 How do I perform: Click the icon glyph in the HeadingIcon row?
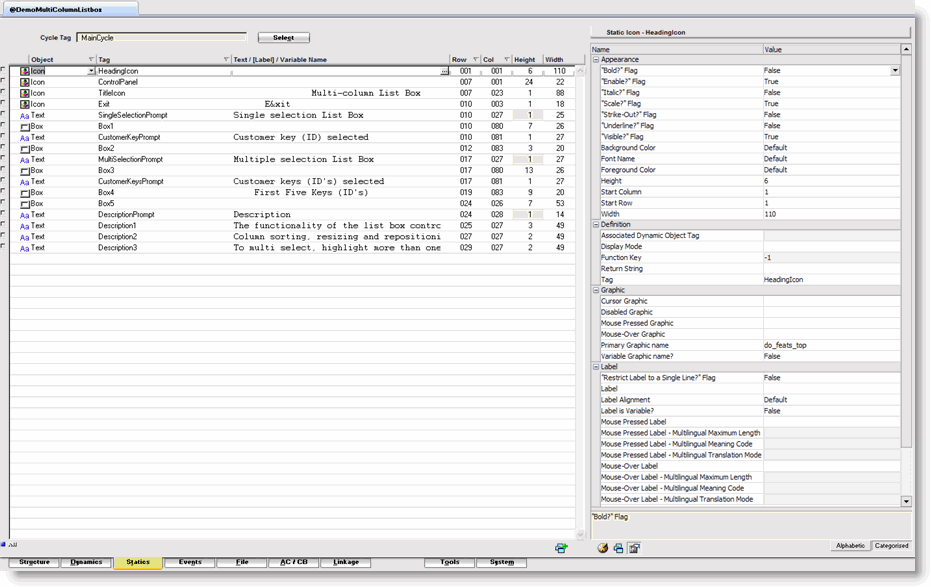(x=24, y=71)
